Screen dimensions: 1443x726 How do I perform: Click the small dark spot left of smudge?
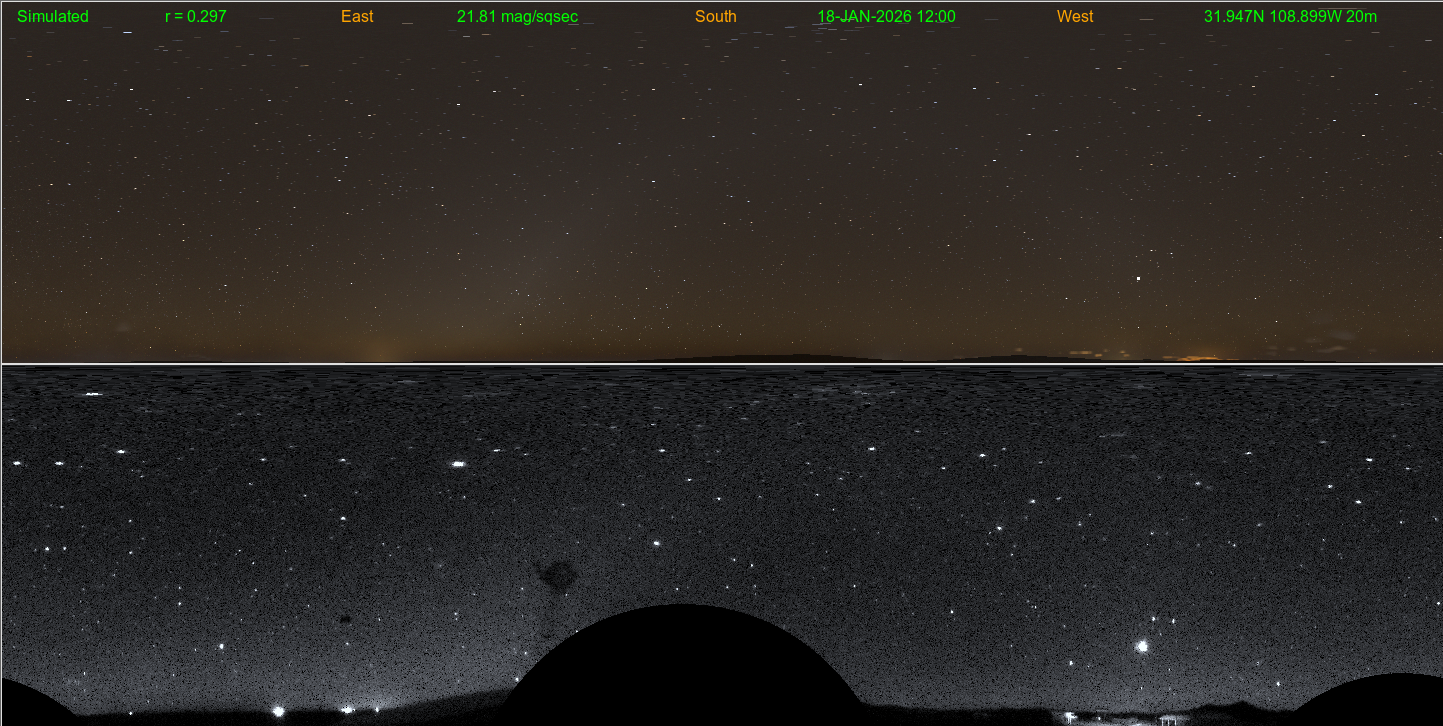345,620
